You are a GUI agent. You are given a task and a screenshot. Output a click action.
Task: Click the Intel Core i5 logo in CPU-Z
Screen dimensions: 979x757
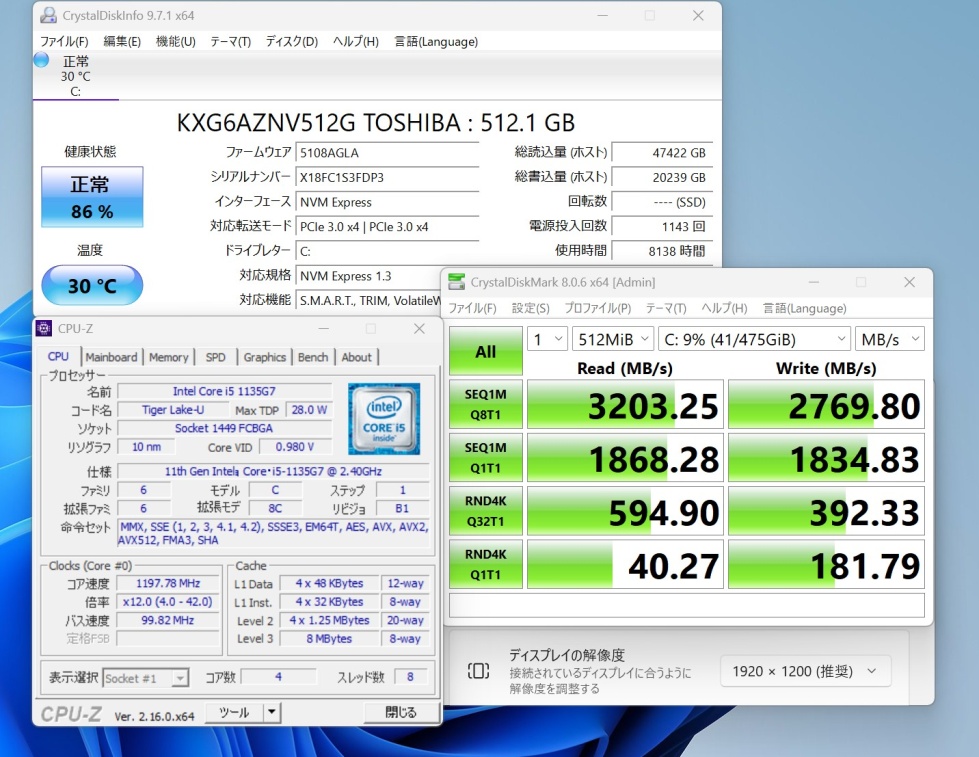pos(384,418)
